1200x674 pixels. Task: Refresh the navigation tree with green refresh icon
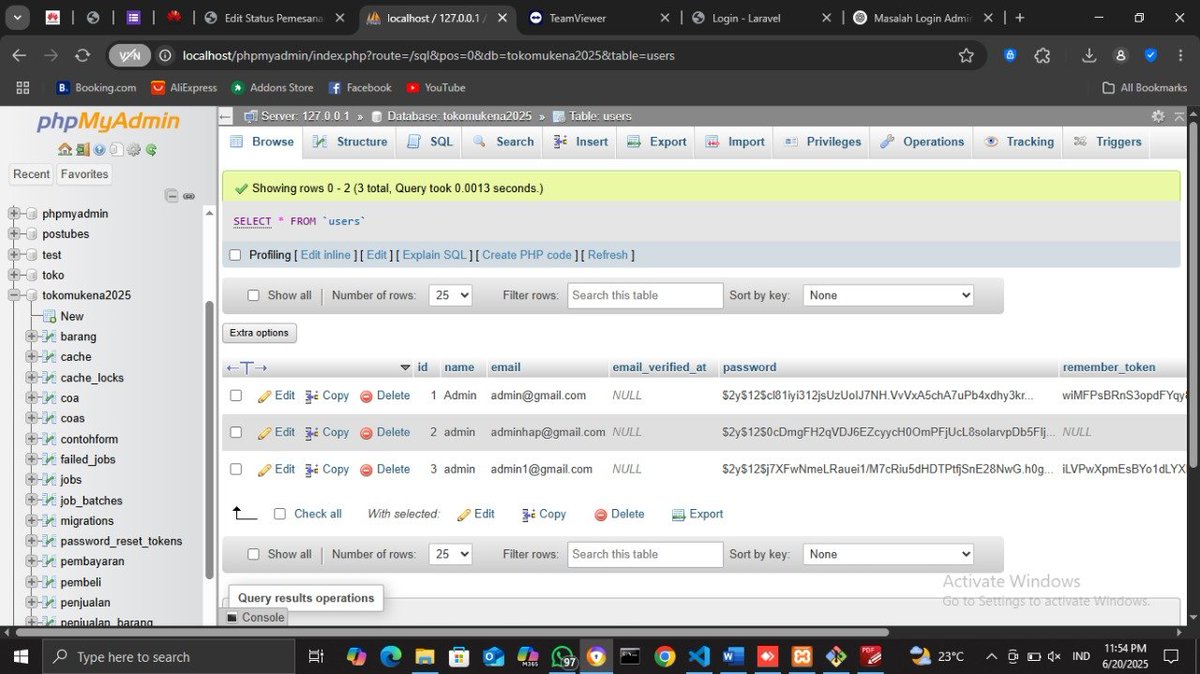click(x=151, y=149)
